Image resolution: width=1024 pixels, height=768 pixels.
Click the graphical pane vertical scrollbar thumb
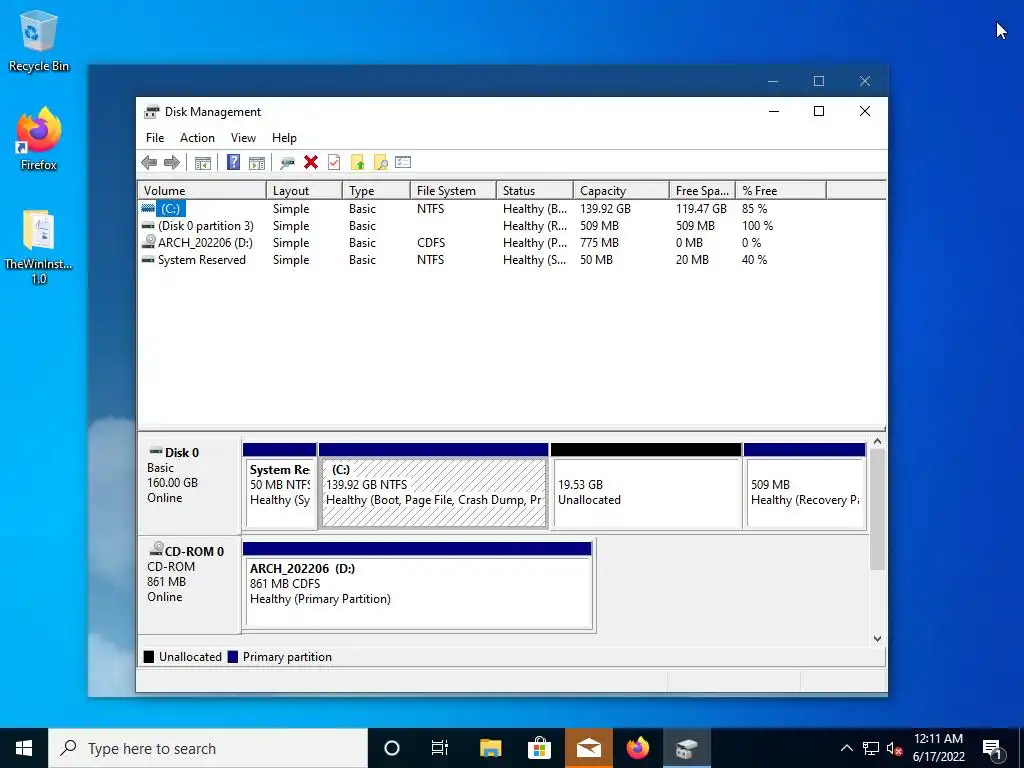pos(878,509)
